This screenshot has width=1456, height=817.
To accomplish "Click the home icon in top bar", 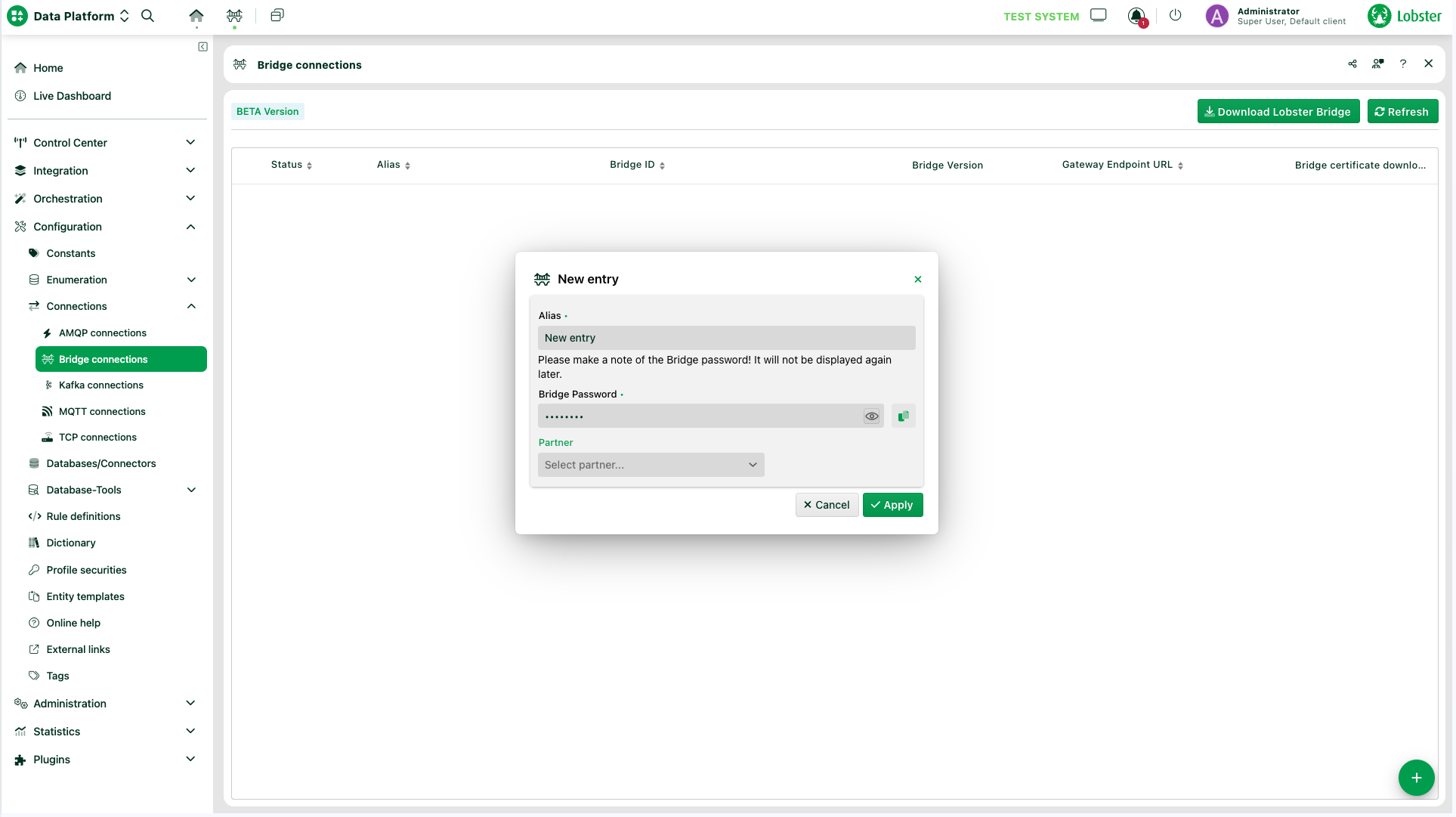I will [196, 16].
